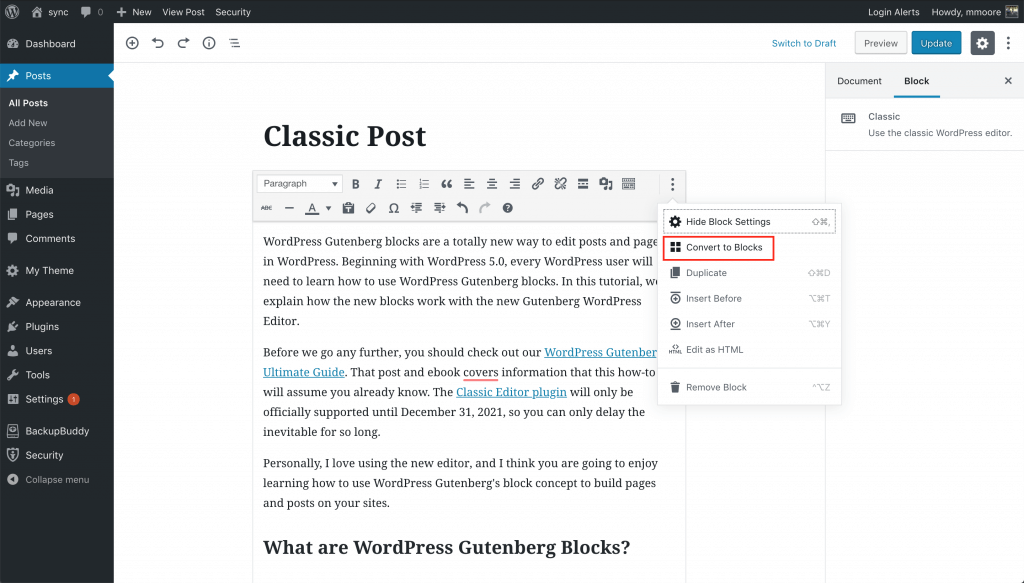Insert a horizontal line
The height and width of the screenshot is (583, 1024).
(289, 208)
